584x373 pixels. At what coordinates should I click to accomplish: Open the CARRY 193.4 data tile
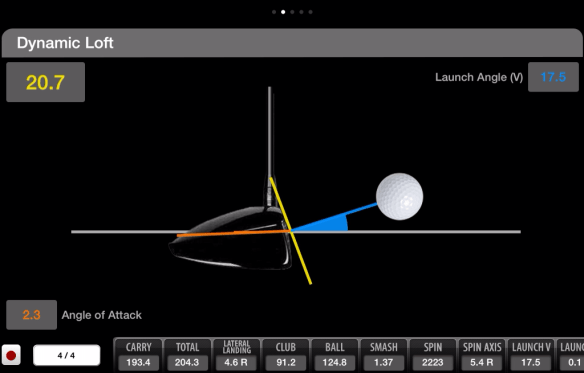pos(138,355)
